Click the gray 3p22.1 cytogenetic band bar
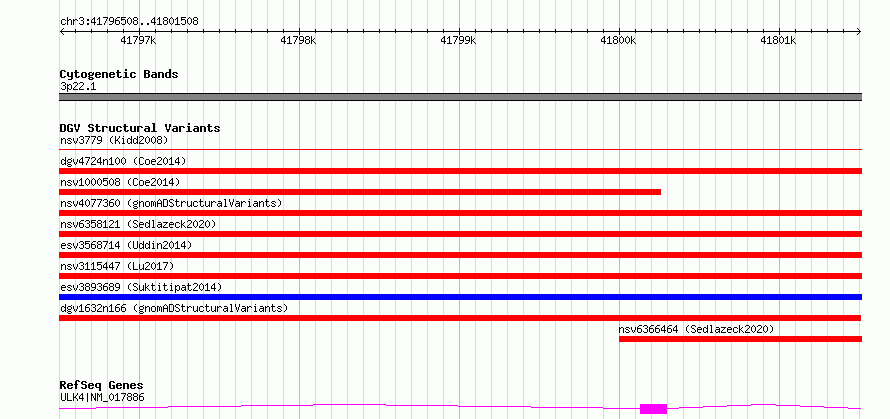Image resolution: width=890 pixels, height=419 pixels. point(460,97)
